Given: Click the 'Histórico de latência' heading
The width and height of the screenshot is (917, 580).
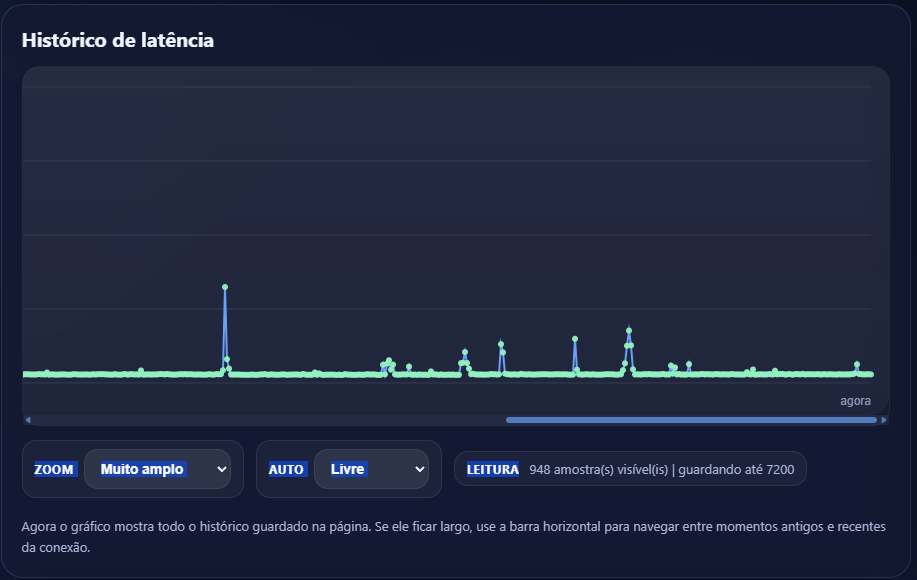Looking at the screenshot, I should pos(117,40).
